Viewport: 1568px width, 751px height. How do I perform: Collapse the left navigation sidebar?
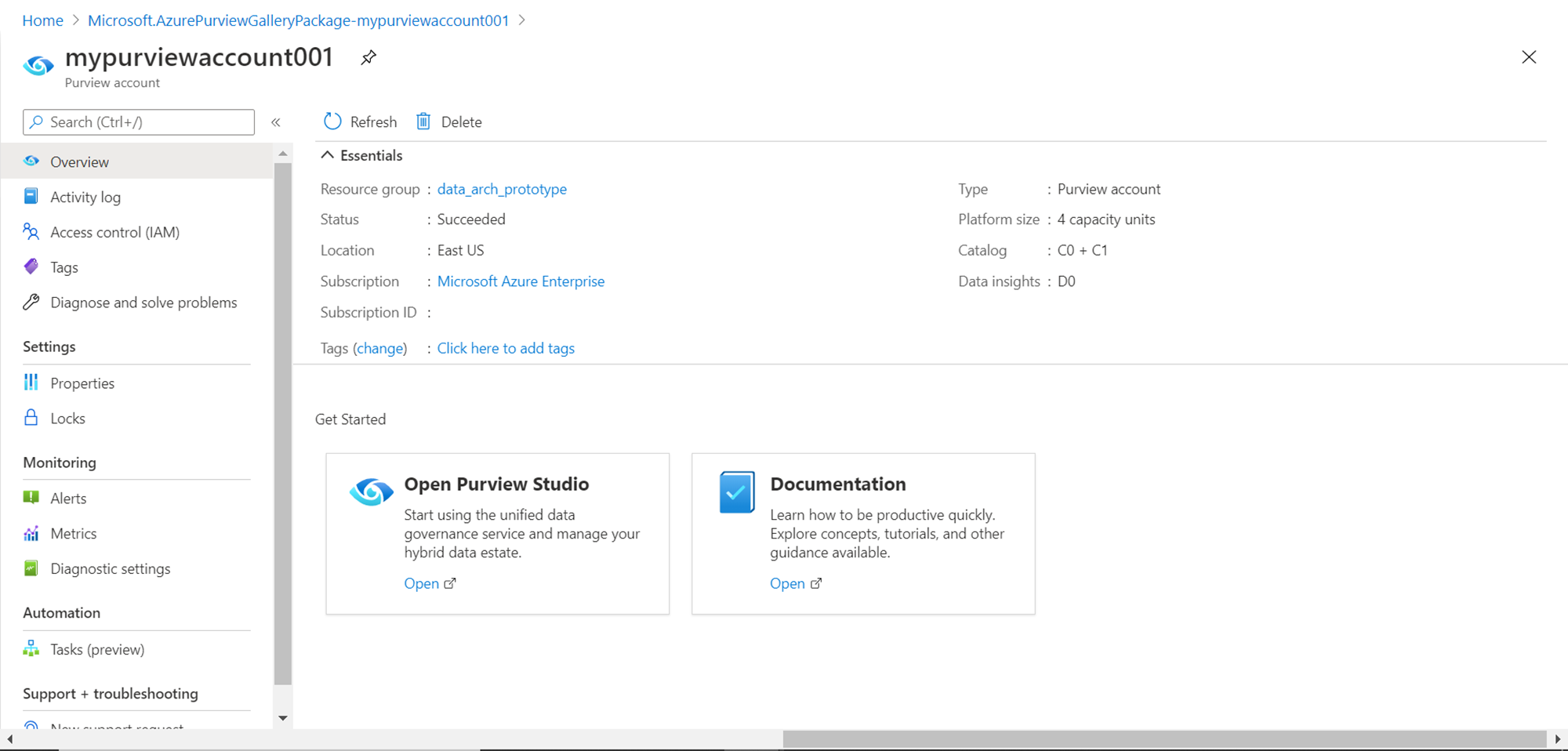(276, 122)
